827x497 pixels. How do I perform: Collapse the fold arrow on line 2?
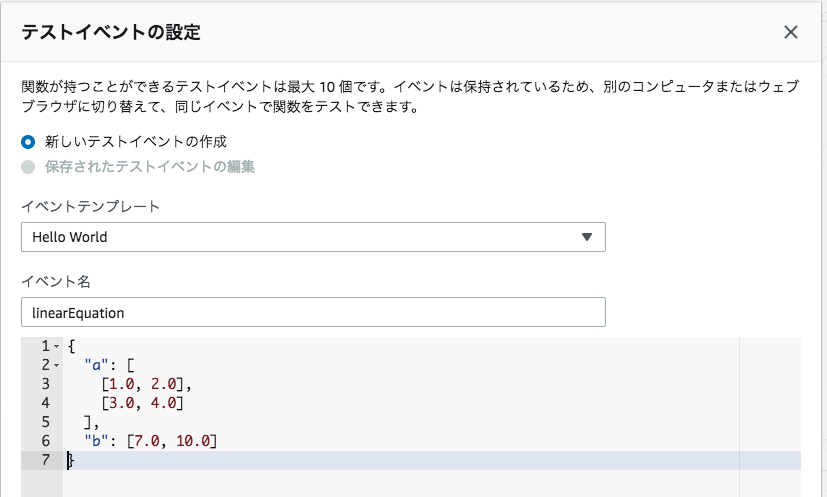[x=56, y=365]
